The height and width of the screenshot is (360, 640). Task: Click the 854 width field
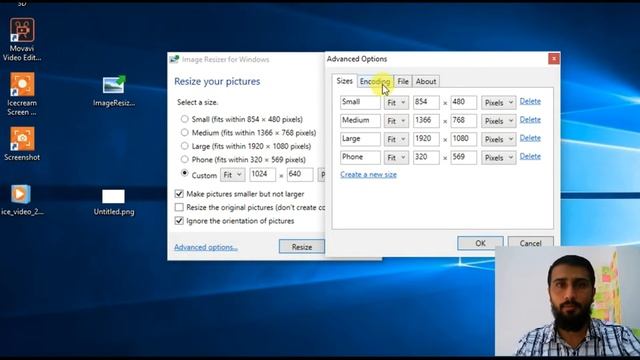point(426,102)
